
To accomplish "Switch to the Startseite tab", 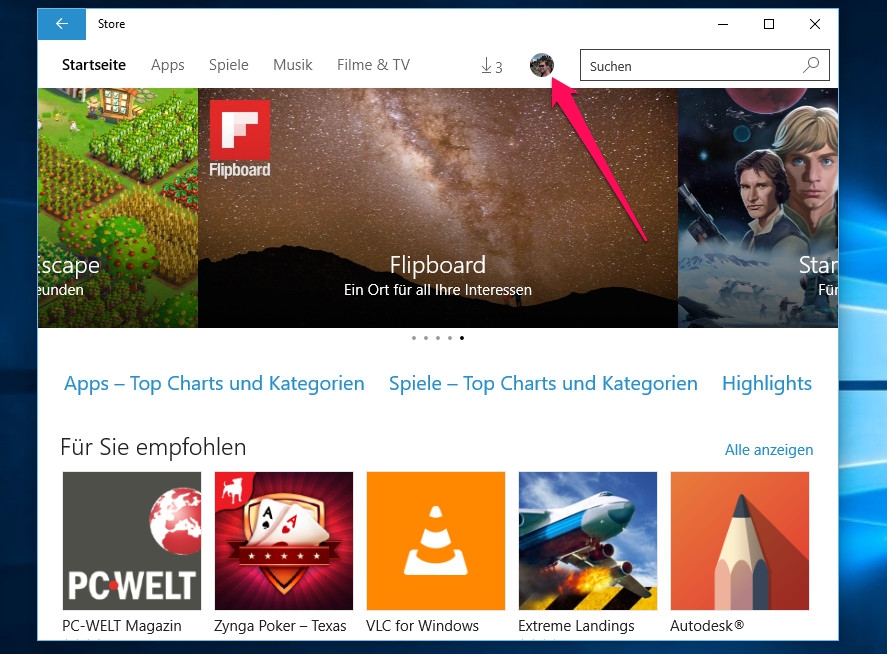I will pyautogui.click(x=94, y=65).
